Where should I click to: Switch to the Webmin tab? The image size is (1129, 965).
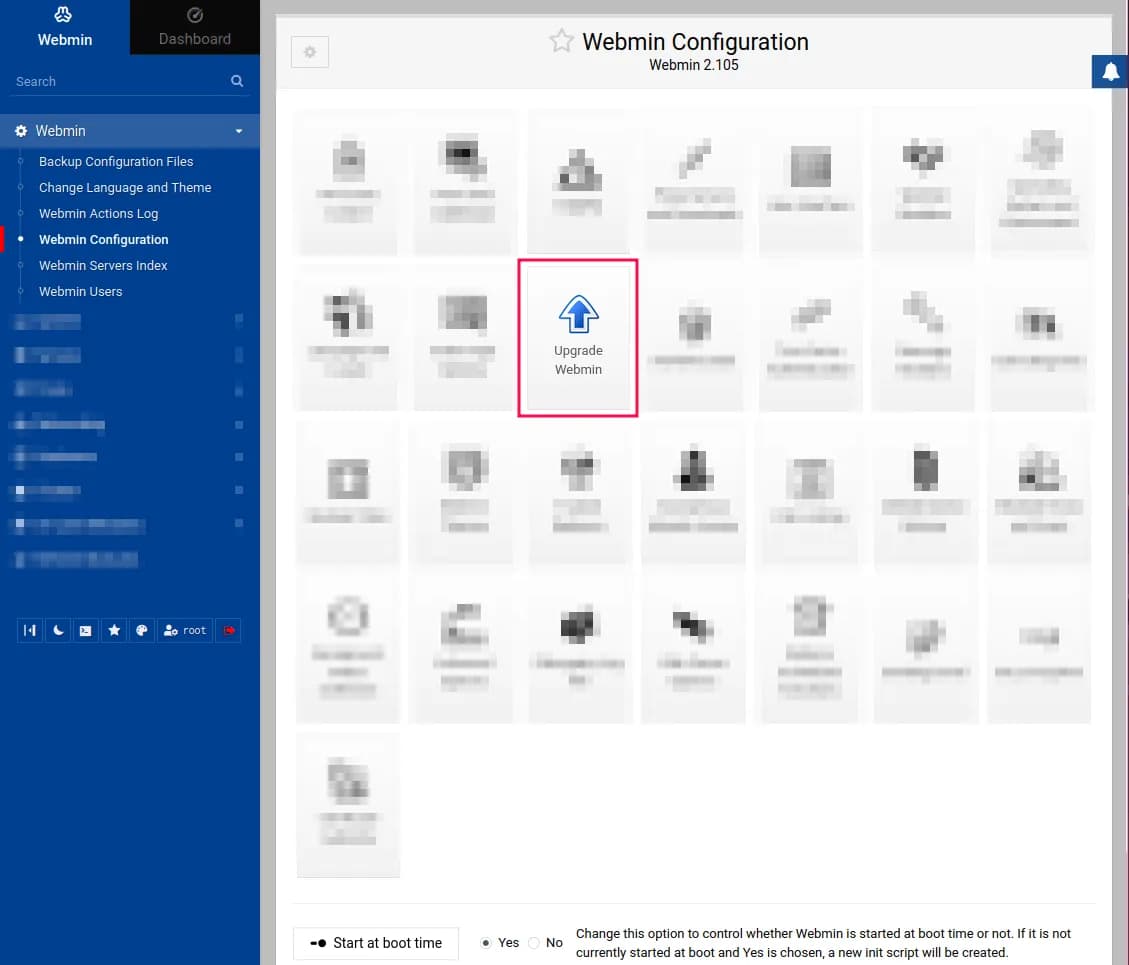click(x=65, y=27)
